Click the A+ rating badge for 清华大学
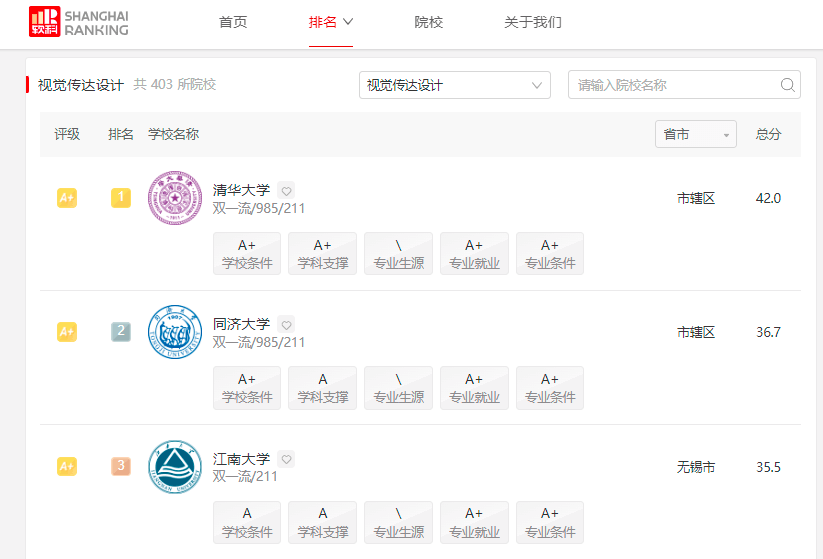Viewport: 823px width, 559px height. pos(67,198)
